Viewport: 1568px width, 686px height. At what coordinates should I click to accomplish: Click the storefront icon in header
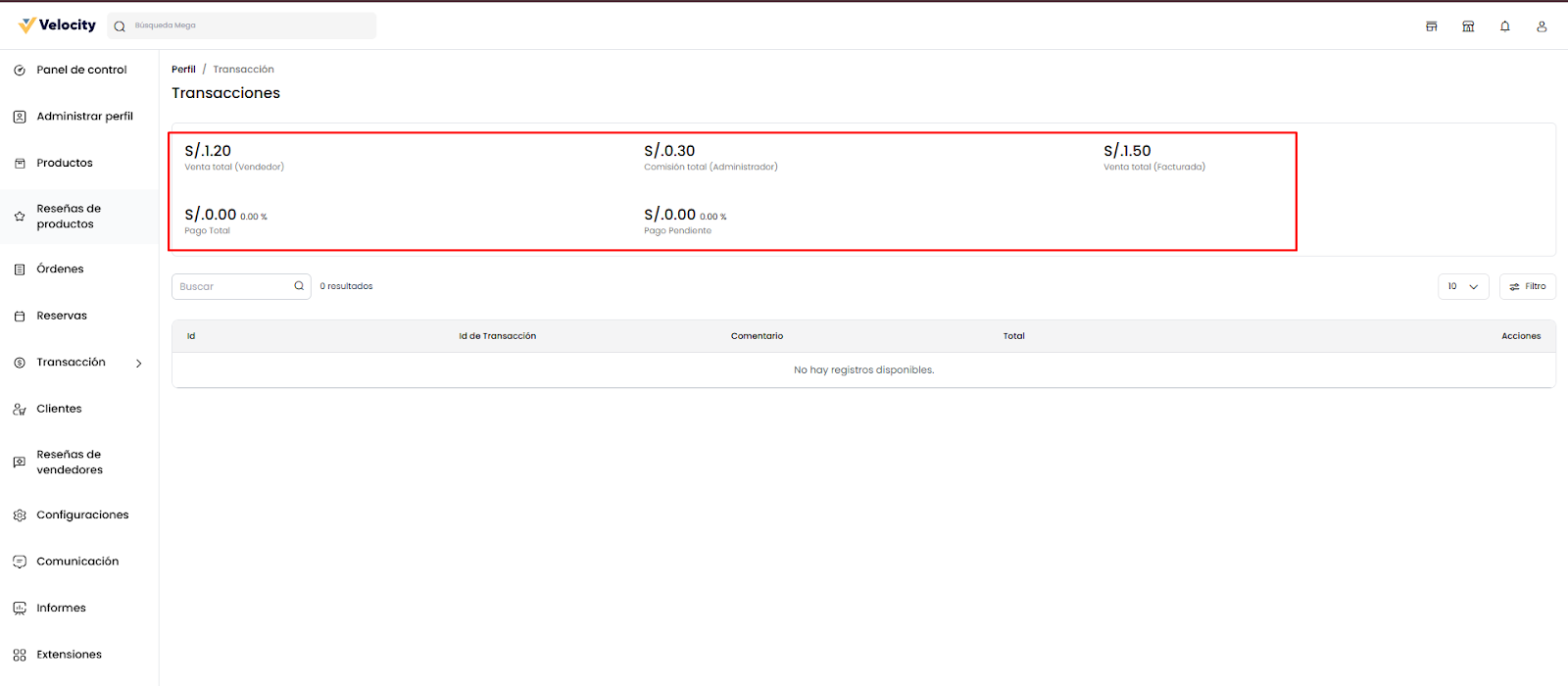(x=1431, y=26)
